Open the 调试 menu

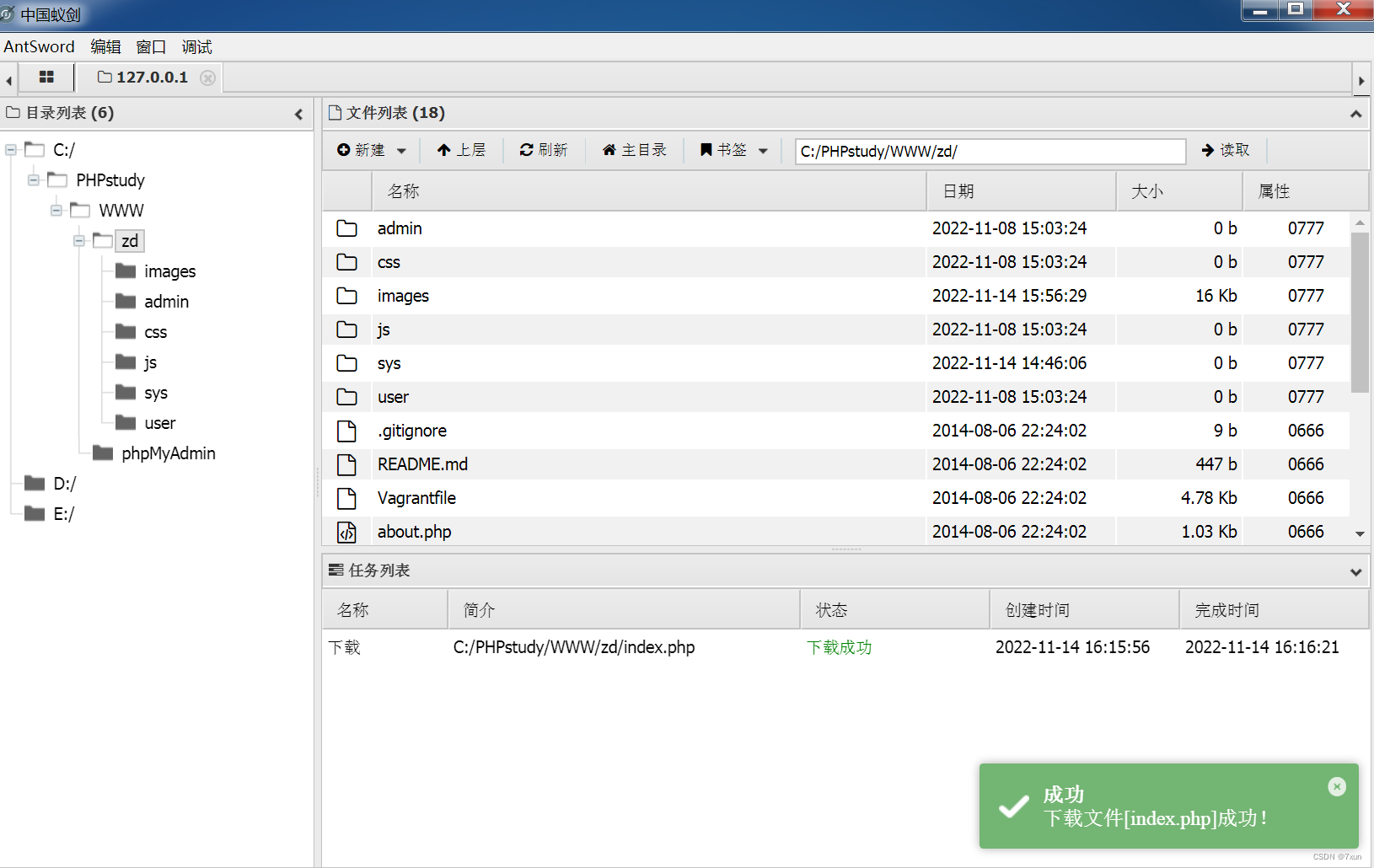[196, 46]
